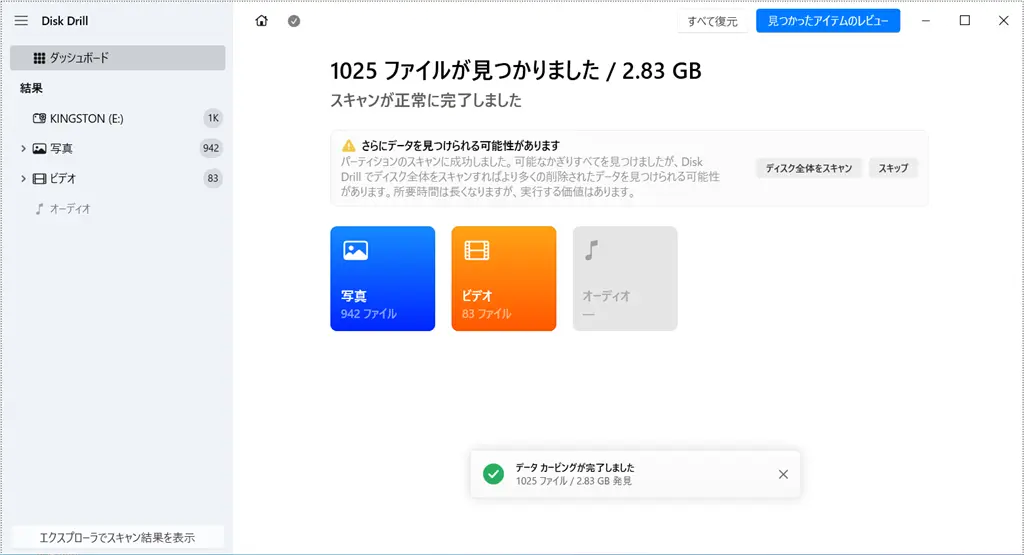Click the 83 count badge in sidebar
This screenshot has width=1024, height=555.
[213, 178]
